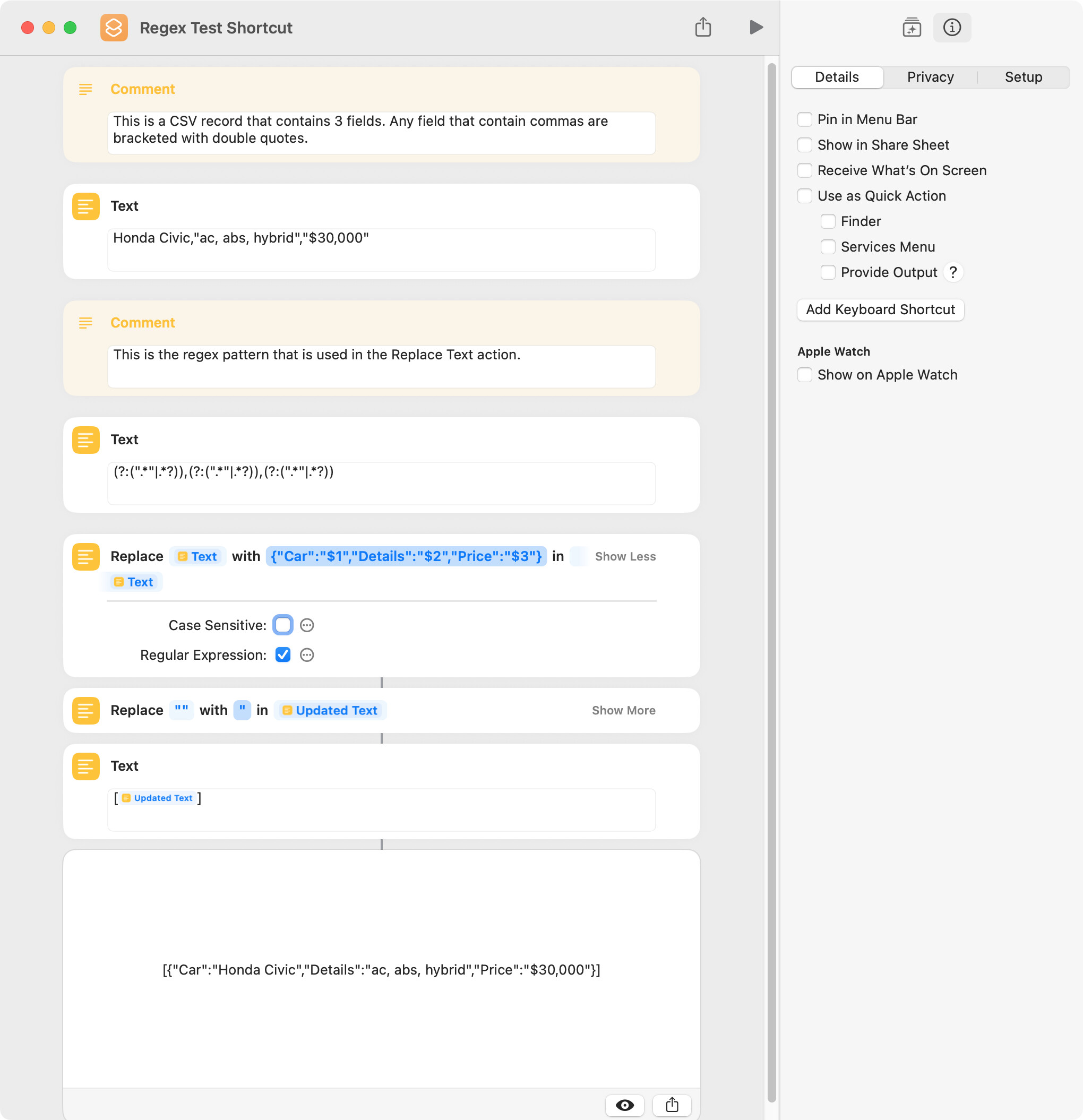This screenshot has width=1083, height=1120.
Task: Toggle the shortcut details info icon
Action: (x=951, y=27)
